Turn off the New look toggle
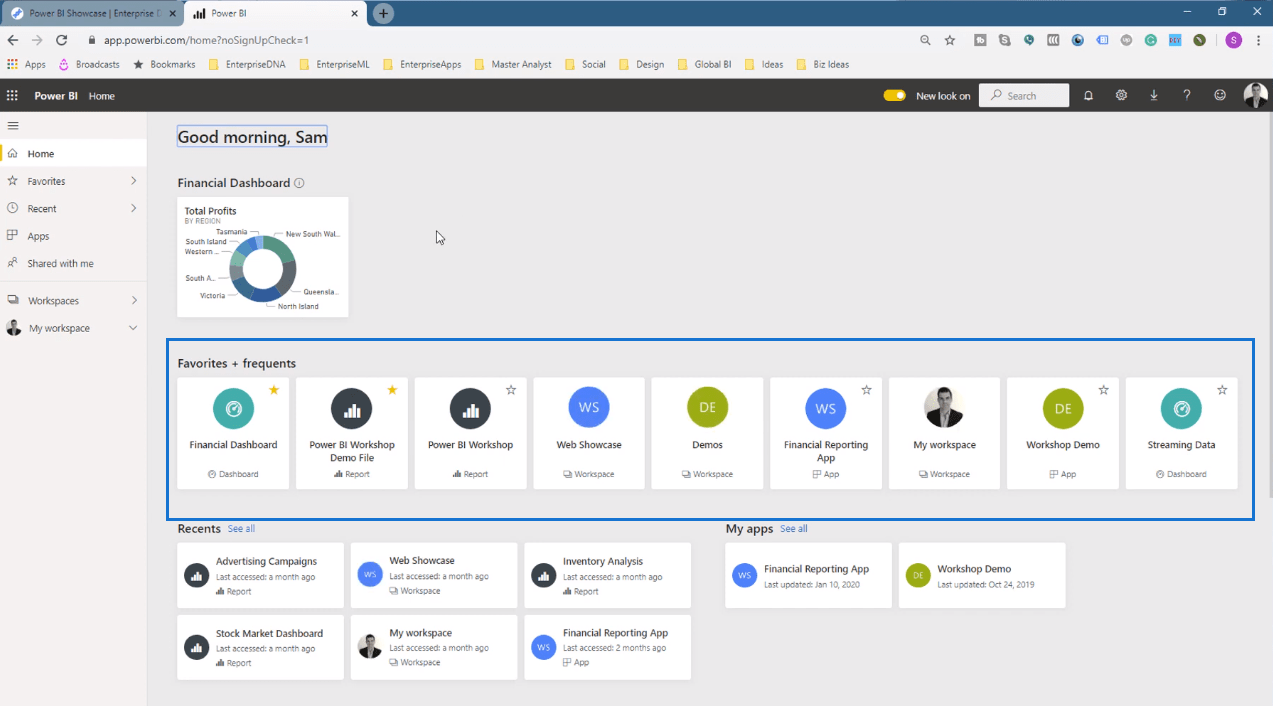The width and height of the screenshot is (1273, 706). 894,96
